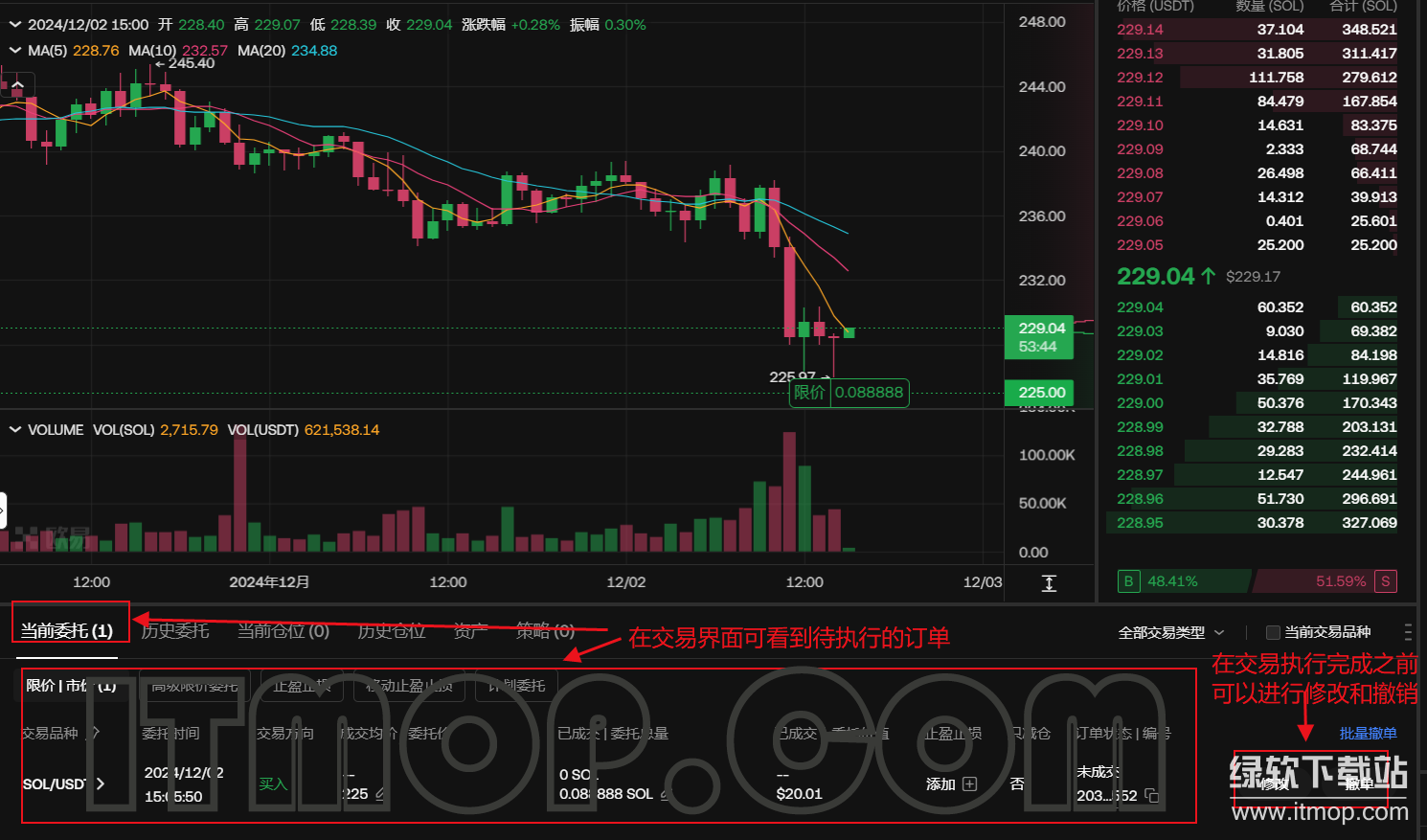
Task: Click the 限价 0.088888 order line label
Action: (849, 392)
